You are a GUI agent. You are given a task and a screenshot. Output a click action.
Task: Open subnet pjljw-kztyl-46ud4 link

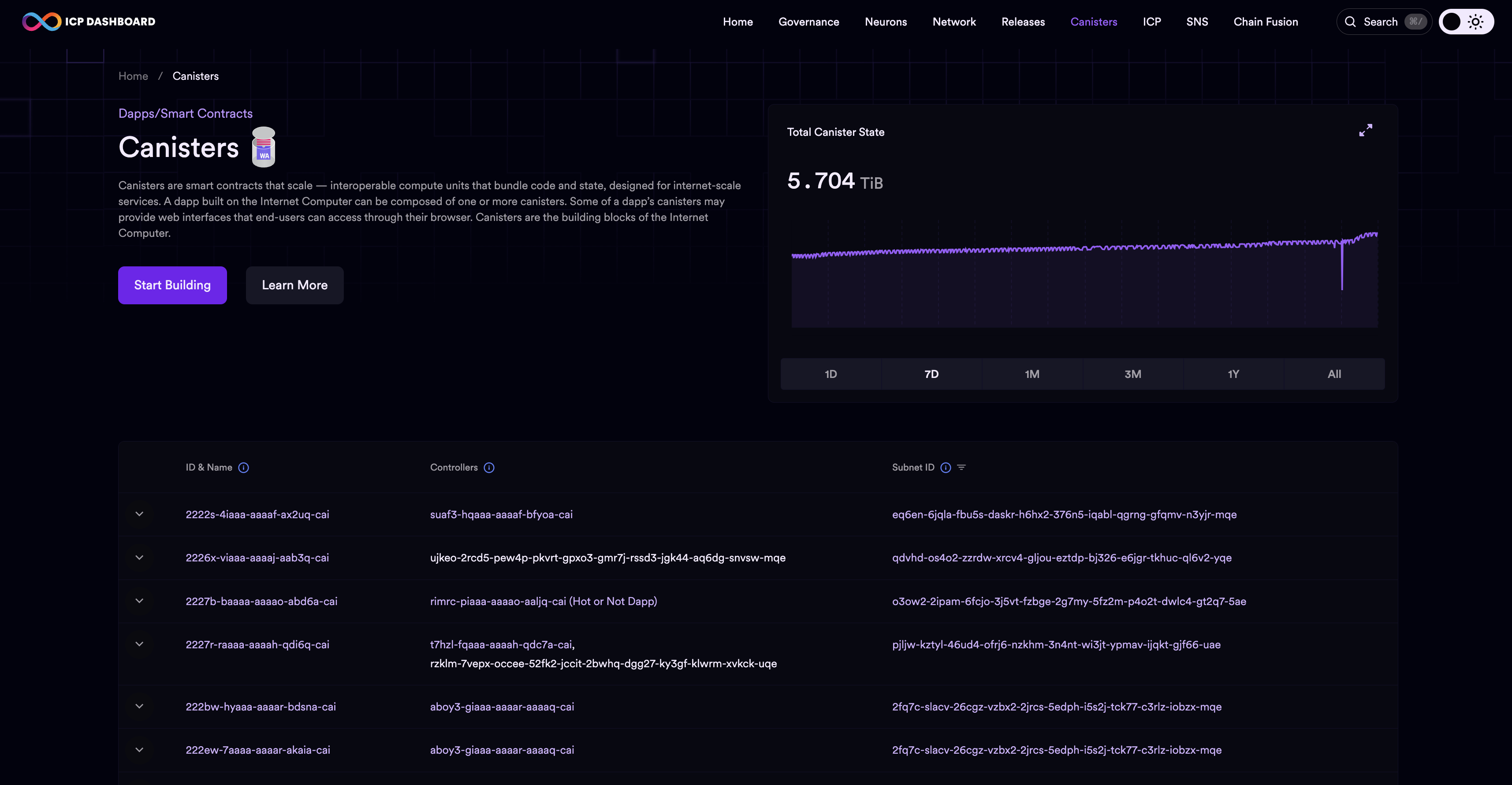coord(1056,645)
